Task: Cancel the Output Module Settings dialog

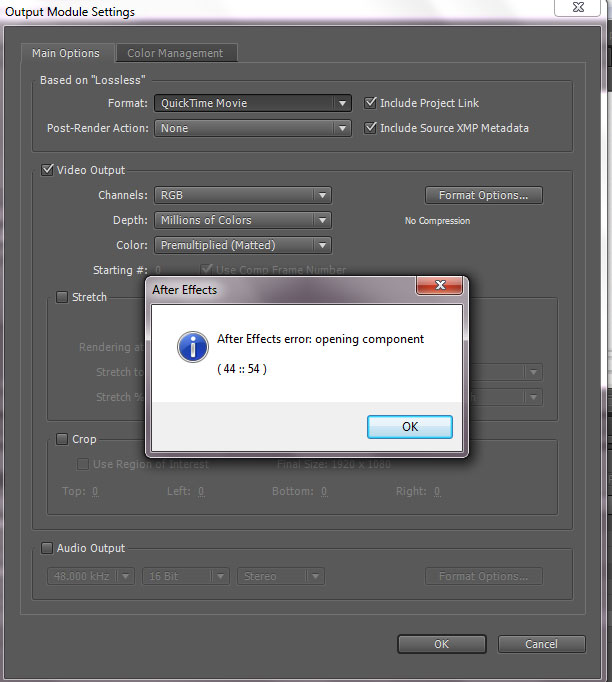Action: pyautogui.click(x=542, y=644)
